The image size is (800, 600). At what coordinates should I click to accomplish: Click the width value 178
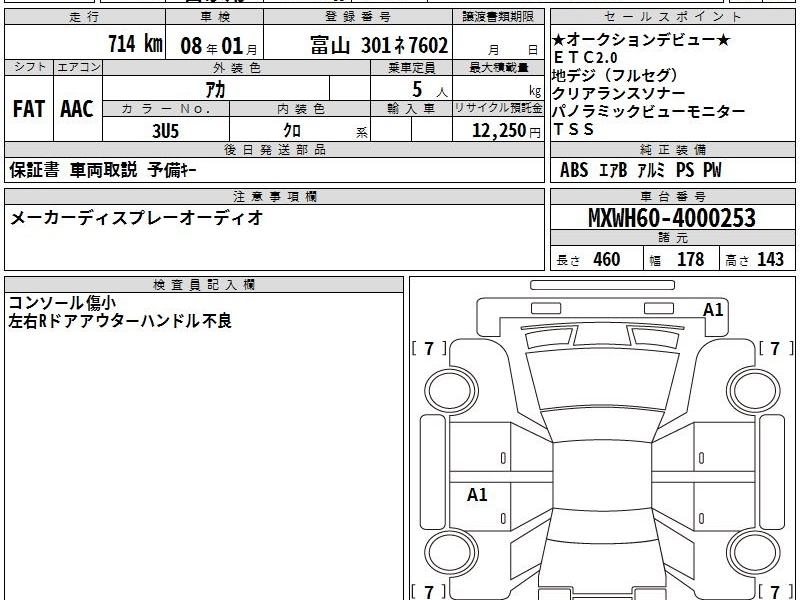pos(690,259)
